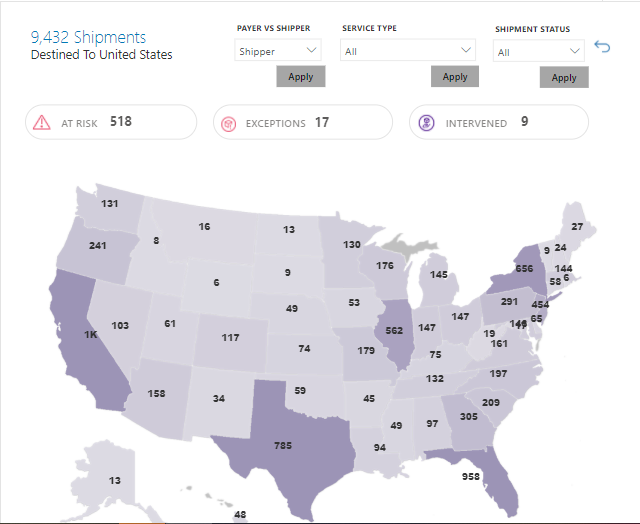Select Montana labeled 16
640x524 pixels.
point(204,229)
